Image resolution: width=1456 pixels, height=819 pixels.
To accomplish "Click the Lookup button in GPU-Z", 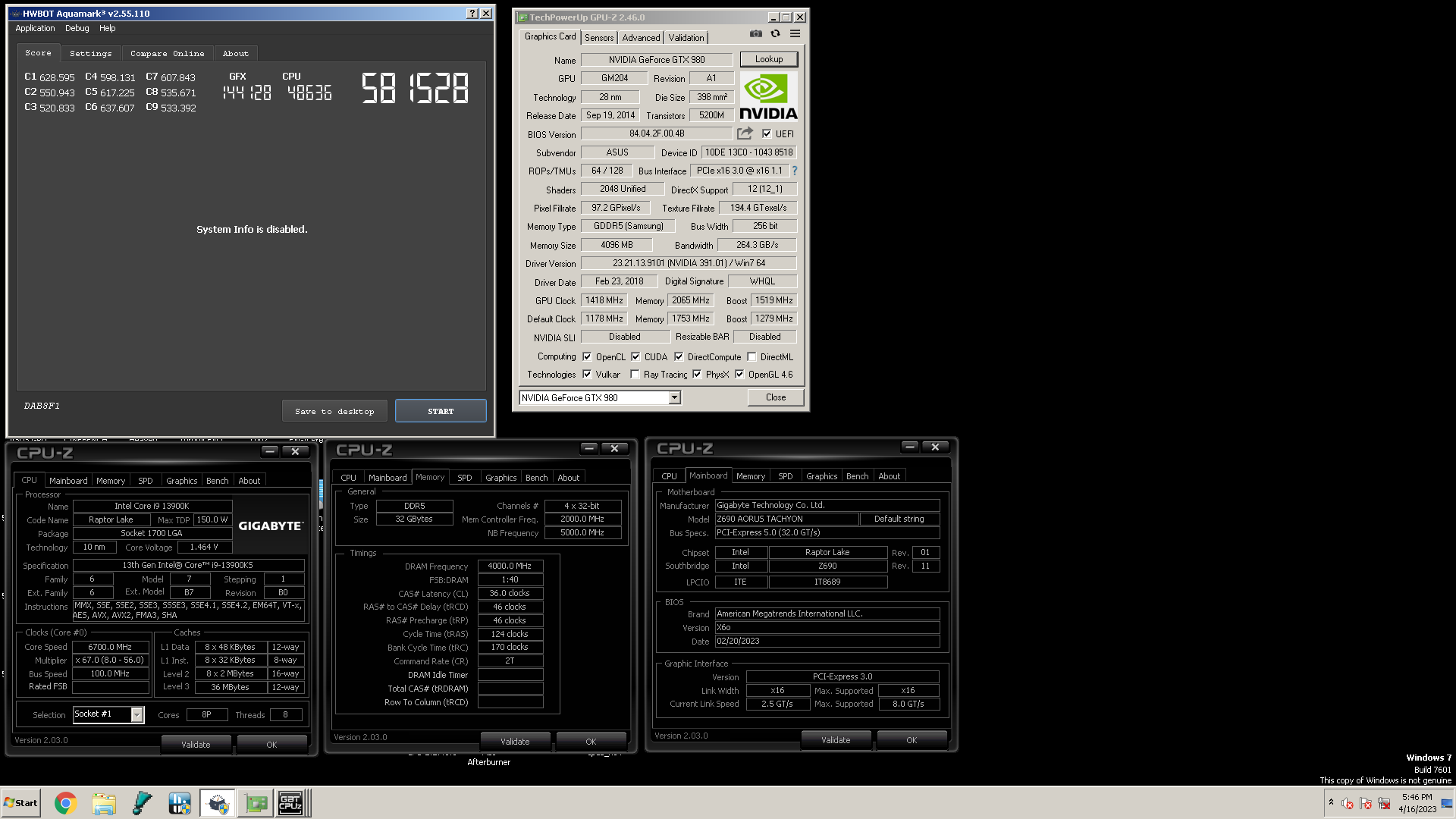I will point(769,59).
